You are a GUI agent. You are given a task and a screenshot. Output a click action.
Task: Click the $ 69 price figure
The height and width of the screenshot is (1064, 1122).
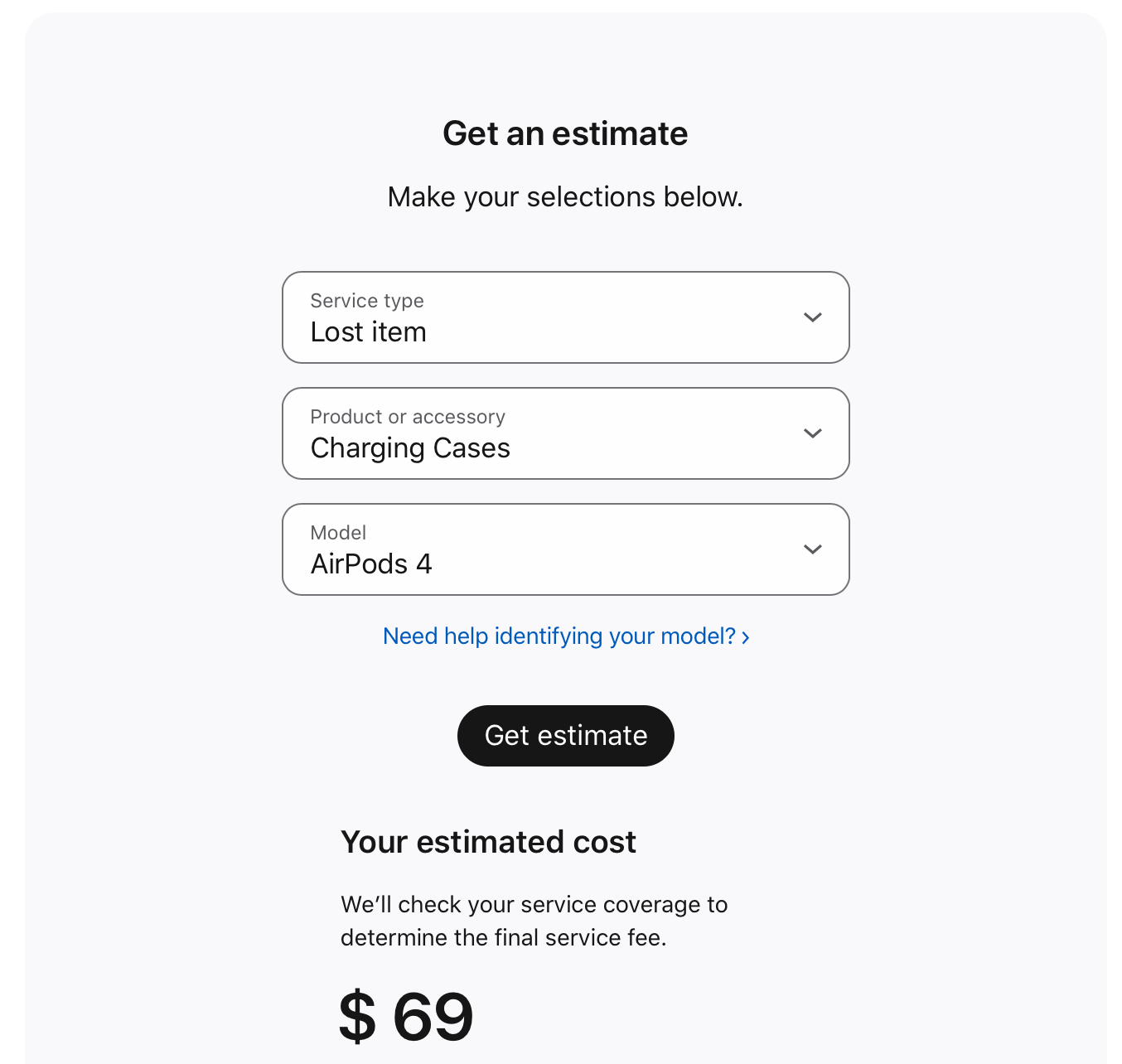pyautogui.click(x=406, y=1016)
